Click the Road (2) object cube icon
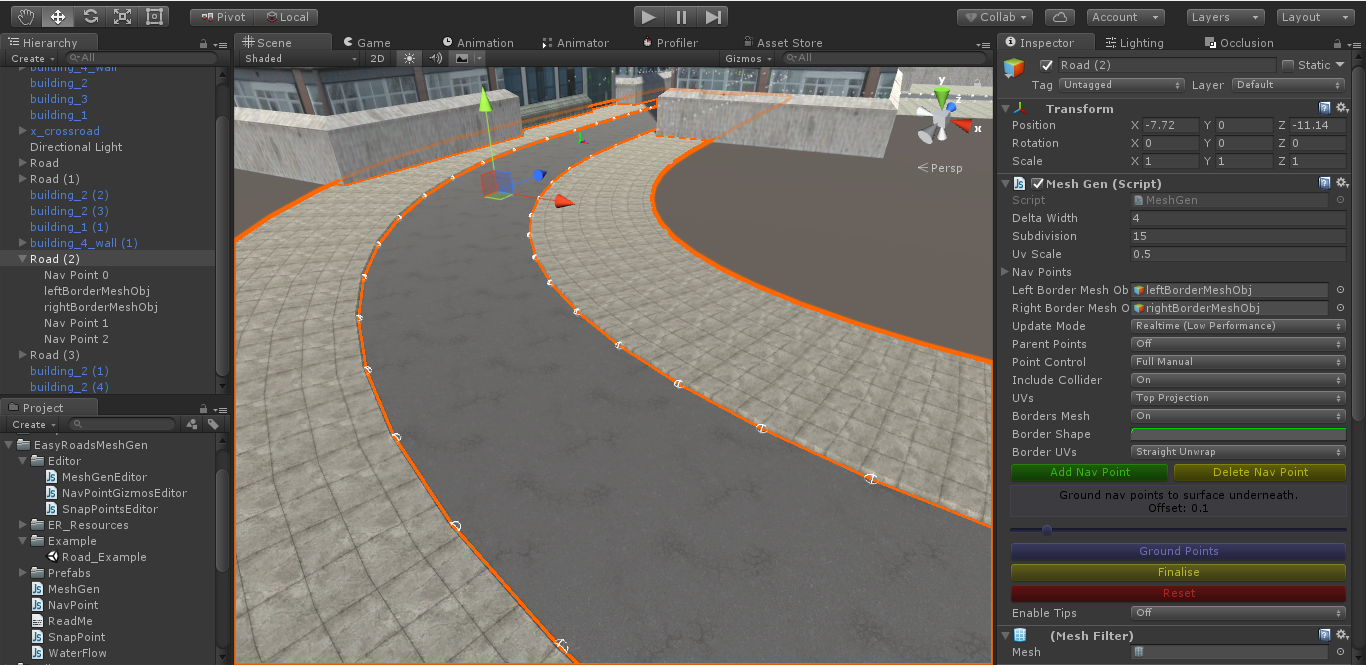1366x665 pixels. click(x=1014, y=68)
